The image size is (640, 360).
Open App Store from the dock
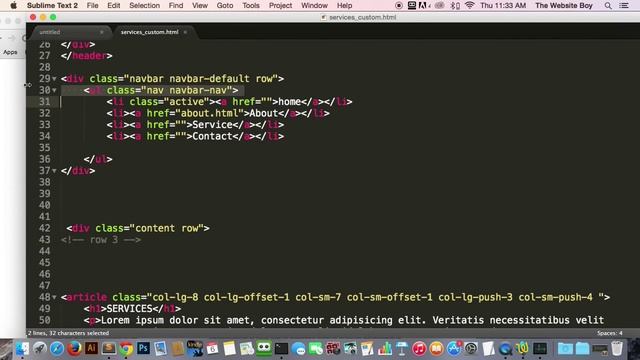tap(454, 348)
